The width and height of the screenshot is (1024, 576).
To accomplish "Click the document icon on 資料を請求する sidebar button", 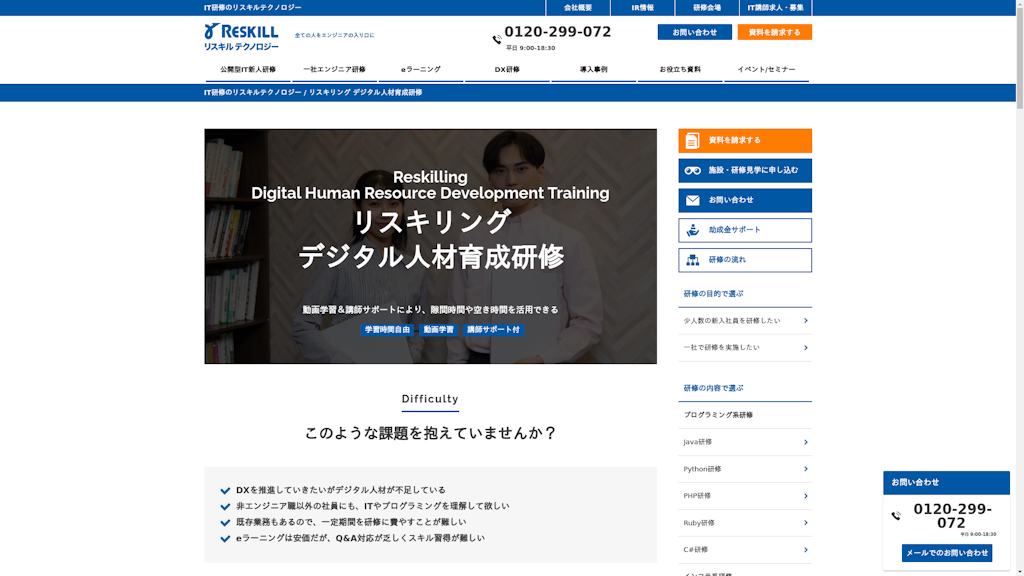I will tap(693, 141).
